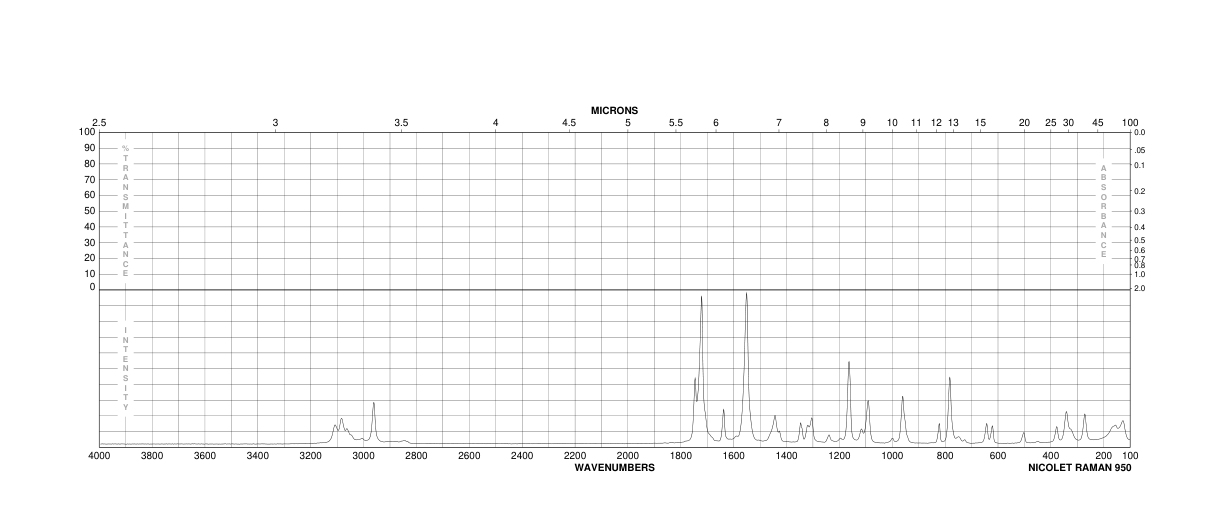The image size is (1224, 528).
Task: Click the 8 microns scale label
Action: point(826,123)
